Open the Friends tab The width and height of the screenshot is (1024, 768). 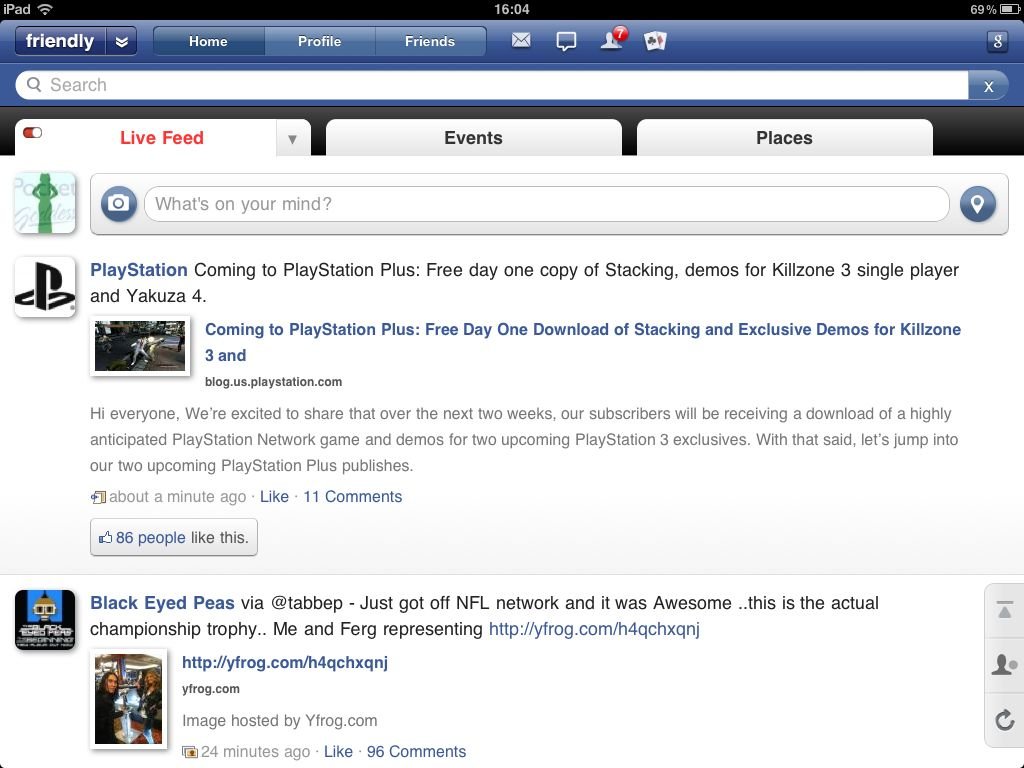[x=430, y=41]
